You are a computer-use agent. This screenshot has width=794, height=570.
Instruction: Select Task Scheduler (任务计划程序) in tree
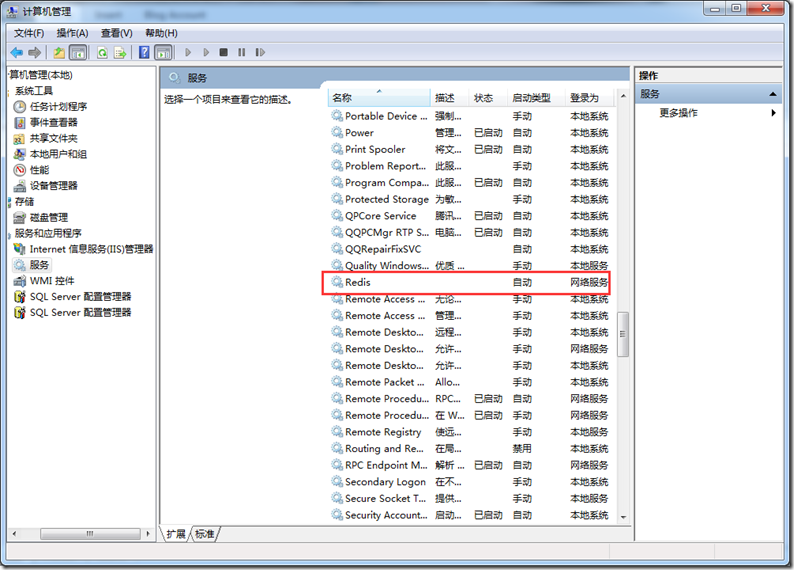pyautogui.click(x=50, y=106)
